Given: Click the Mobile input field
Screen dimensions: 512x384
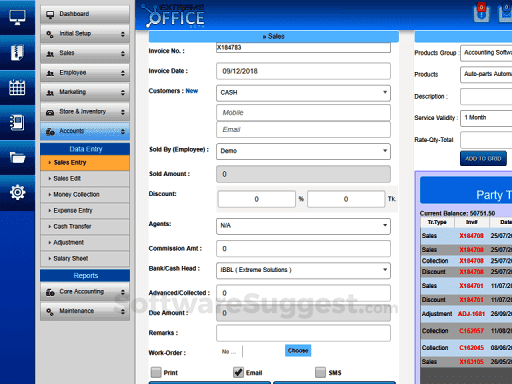Looking at the screenshot, I should 303,113.
